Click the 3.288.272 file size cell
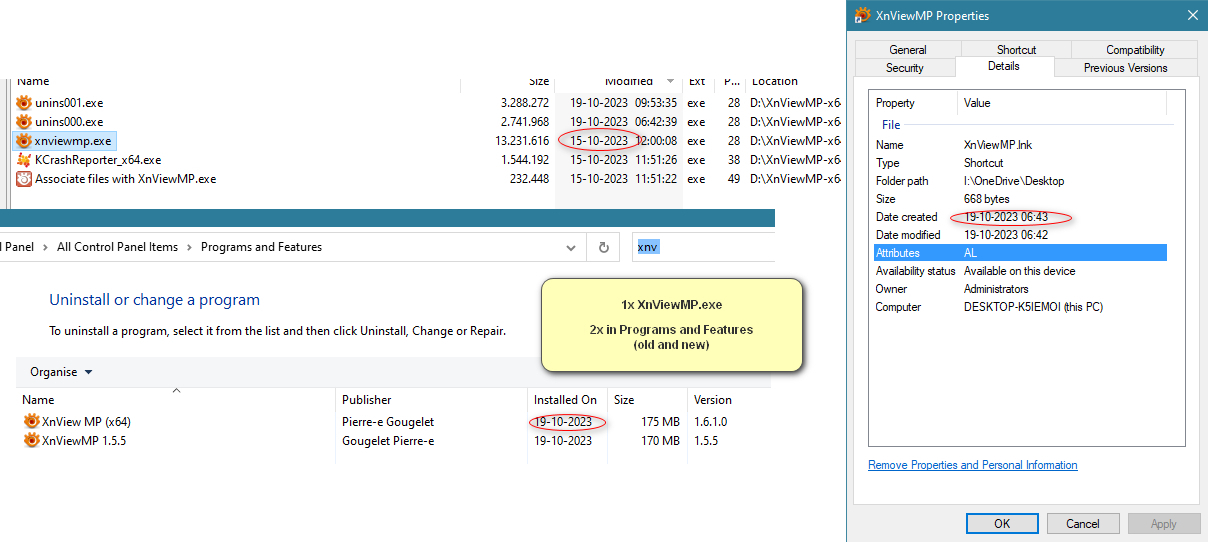 (525, 103)
